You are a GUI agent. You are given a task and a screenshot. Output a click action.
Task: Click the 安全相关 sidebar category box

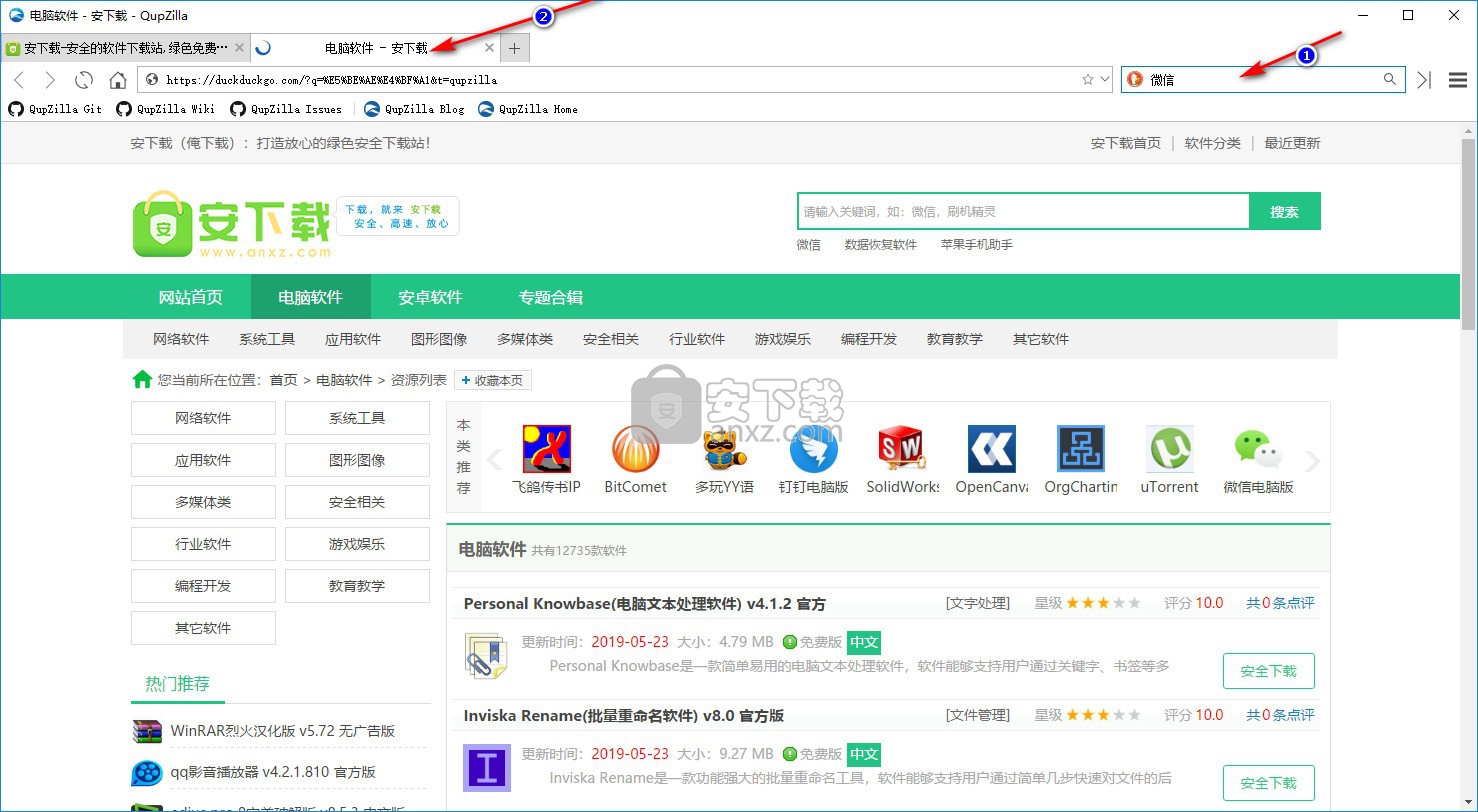357,502
